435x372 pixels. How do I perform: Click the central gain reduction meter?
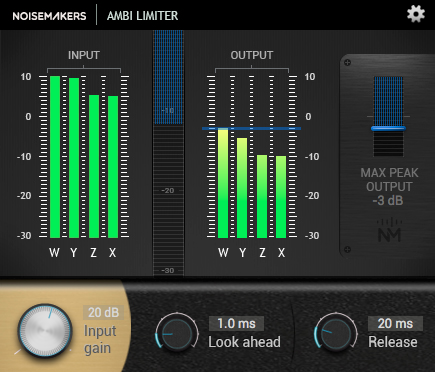click(168, 153)
